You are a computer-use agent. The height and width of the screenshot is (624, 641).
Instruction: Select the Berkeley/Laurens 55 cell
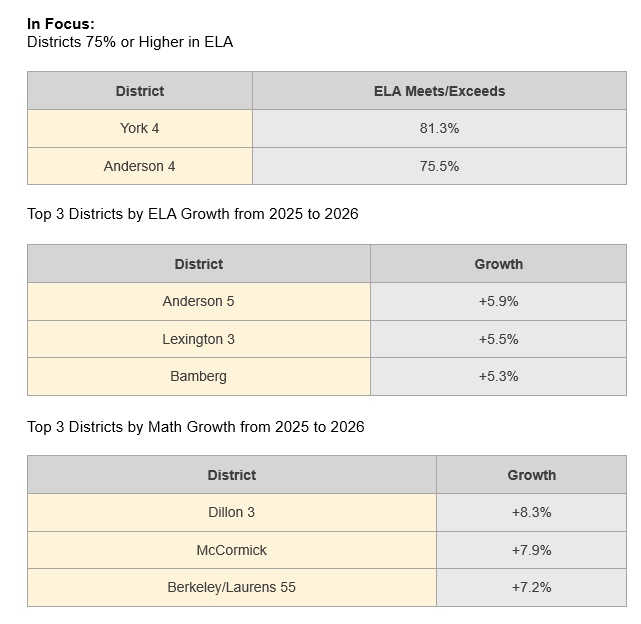[232, 587]
